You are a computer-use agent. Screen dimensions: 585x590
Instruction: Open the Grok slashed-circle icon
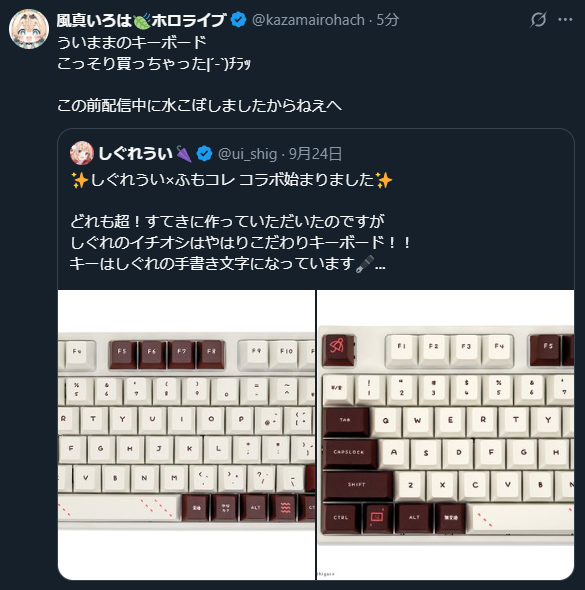[538, 20]
